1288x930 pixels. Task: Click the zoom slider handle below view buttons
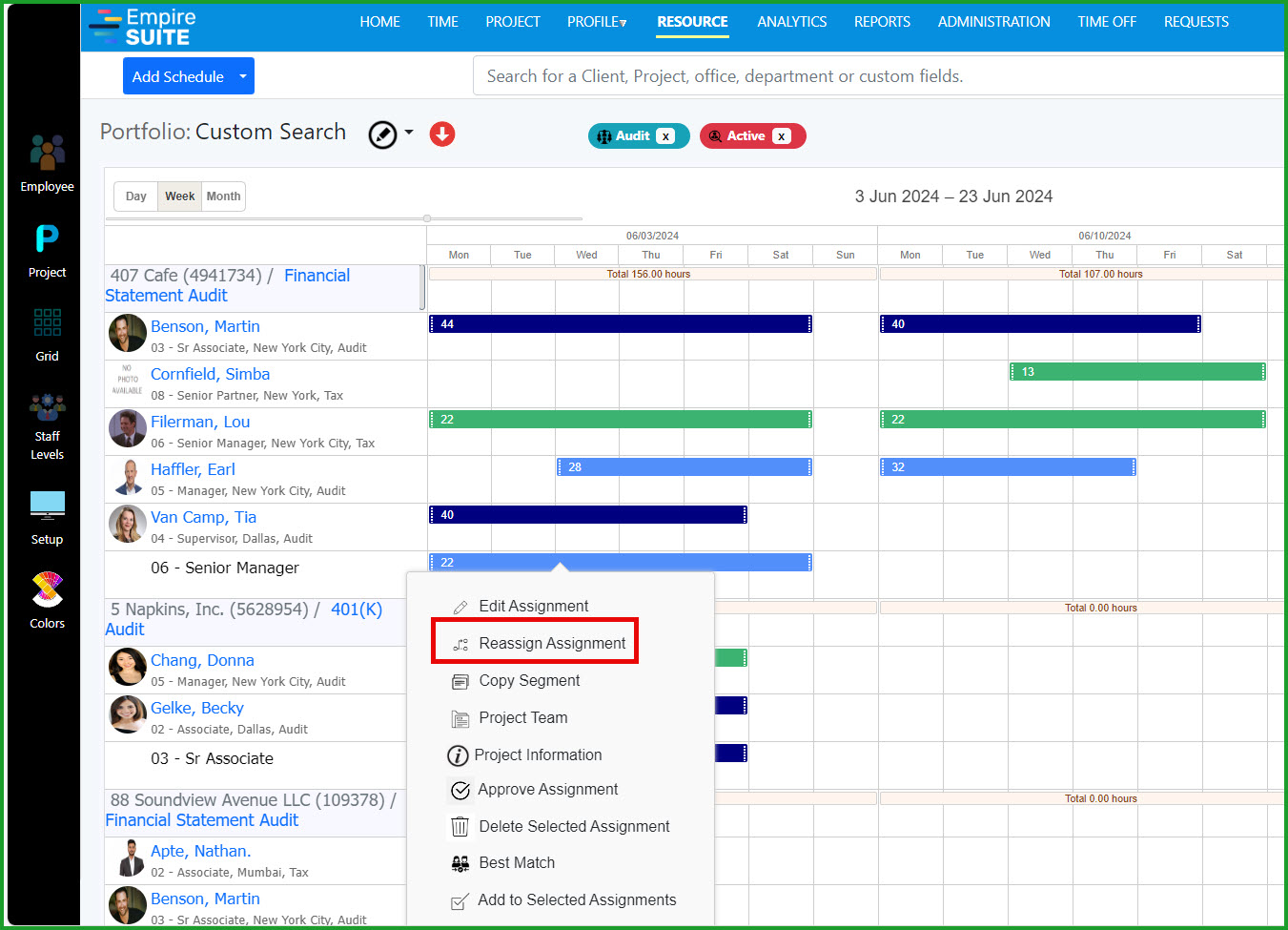427,218
